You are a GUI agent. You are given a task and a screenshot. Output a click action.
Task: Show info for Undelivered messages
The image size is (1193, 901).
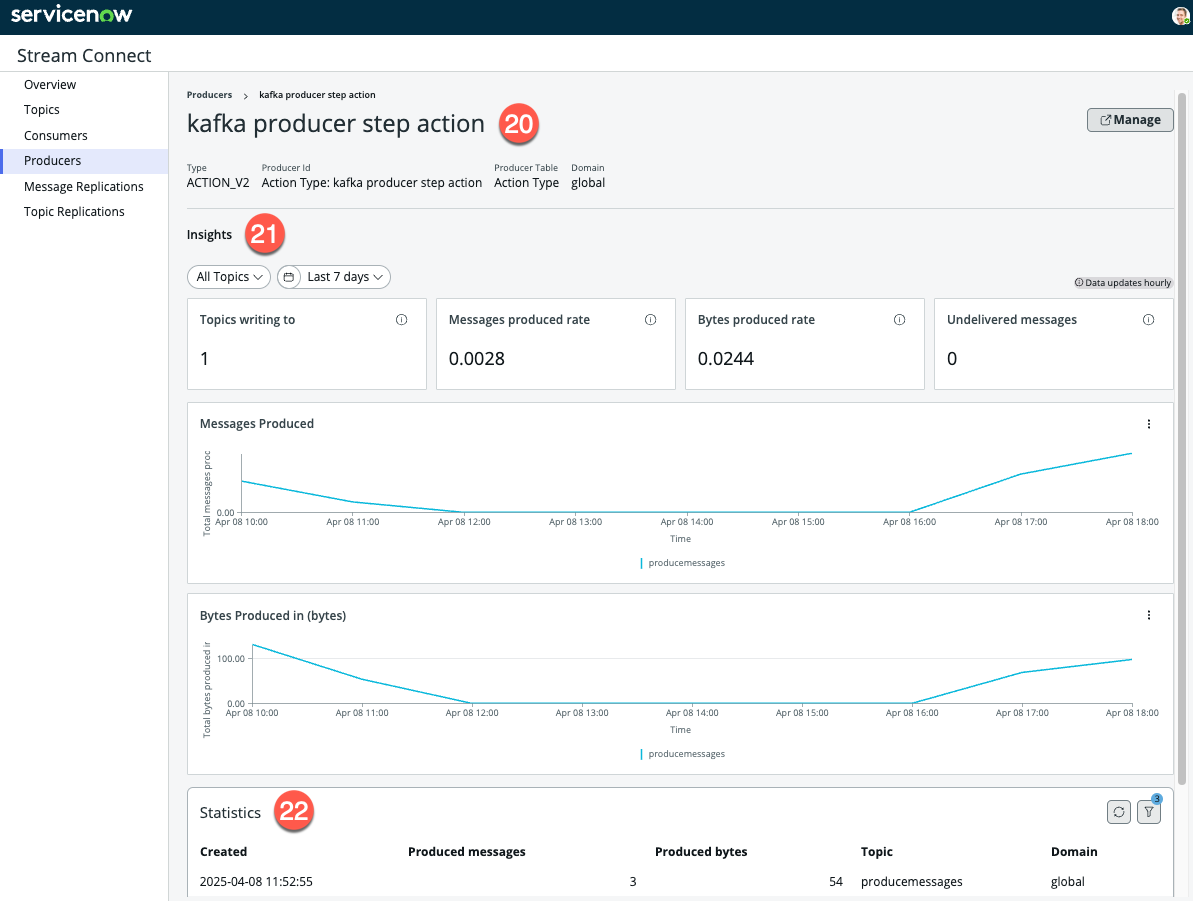(x=1148, y=320)
